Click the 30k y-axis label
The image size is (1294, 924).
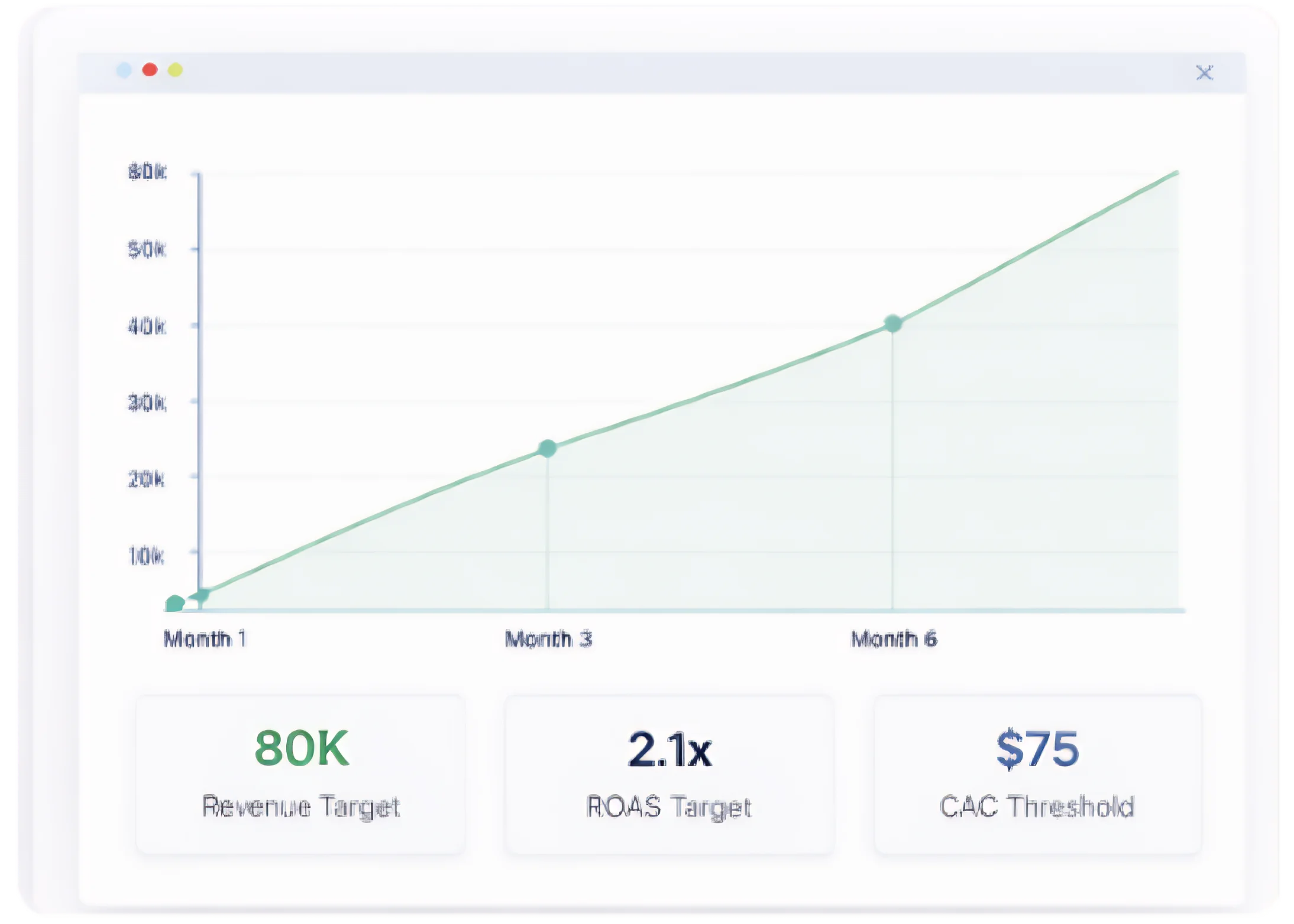(147, 403)
